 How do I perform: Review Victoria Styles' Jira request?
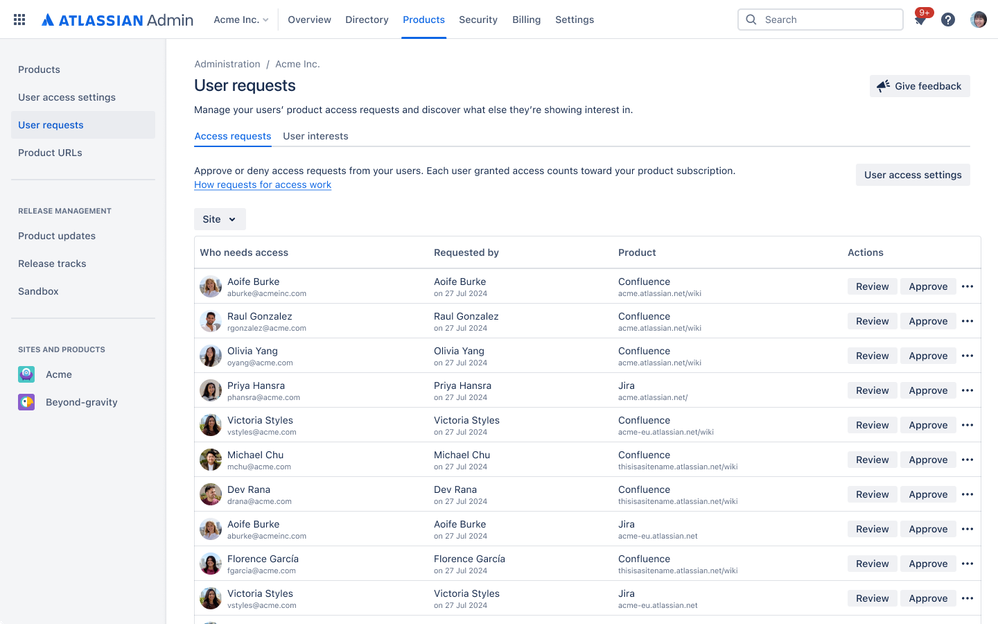[x=872, y=599]
